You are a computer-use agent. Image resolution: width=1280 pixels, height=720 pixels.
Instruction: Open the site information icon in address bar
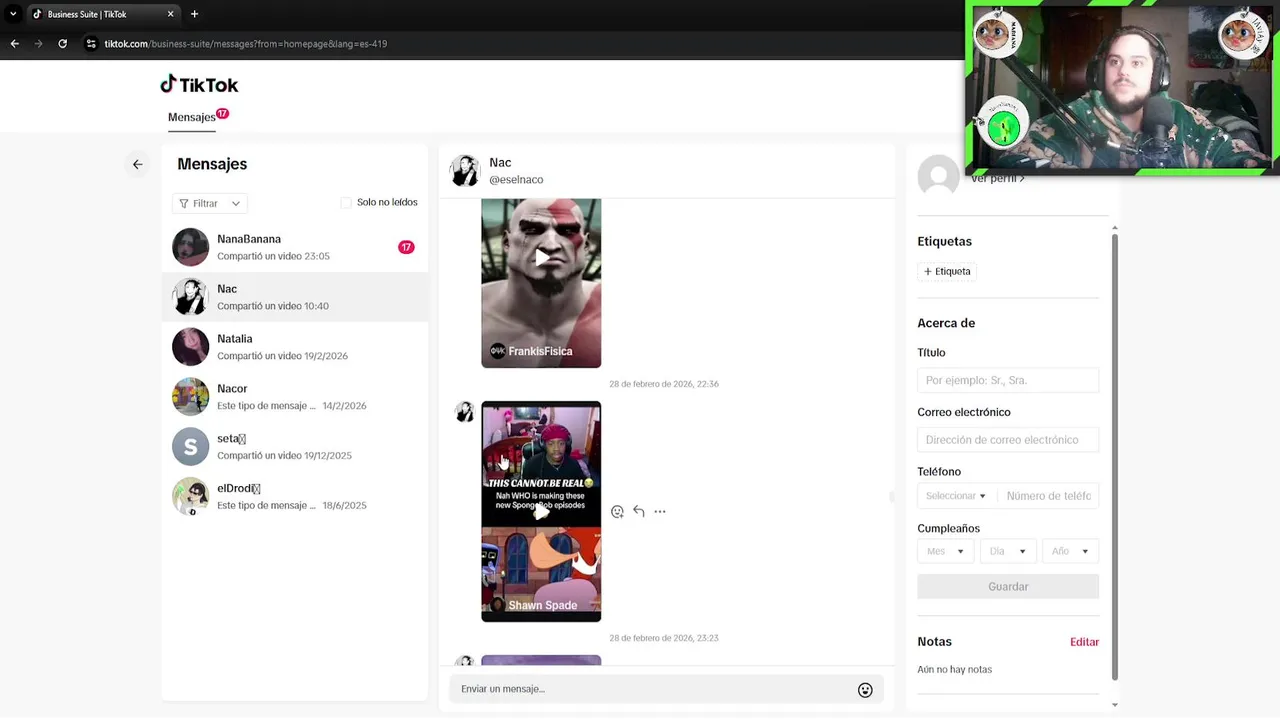(91, 44)
